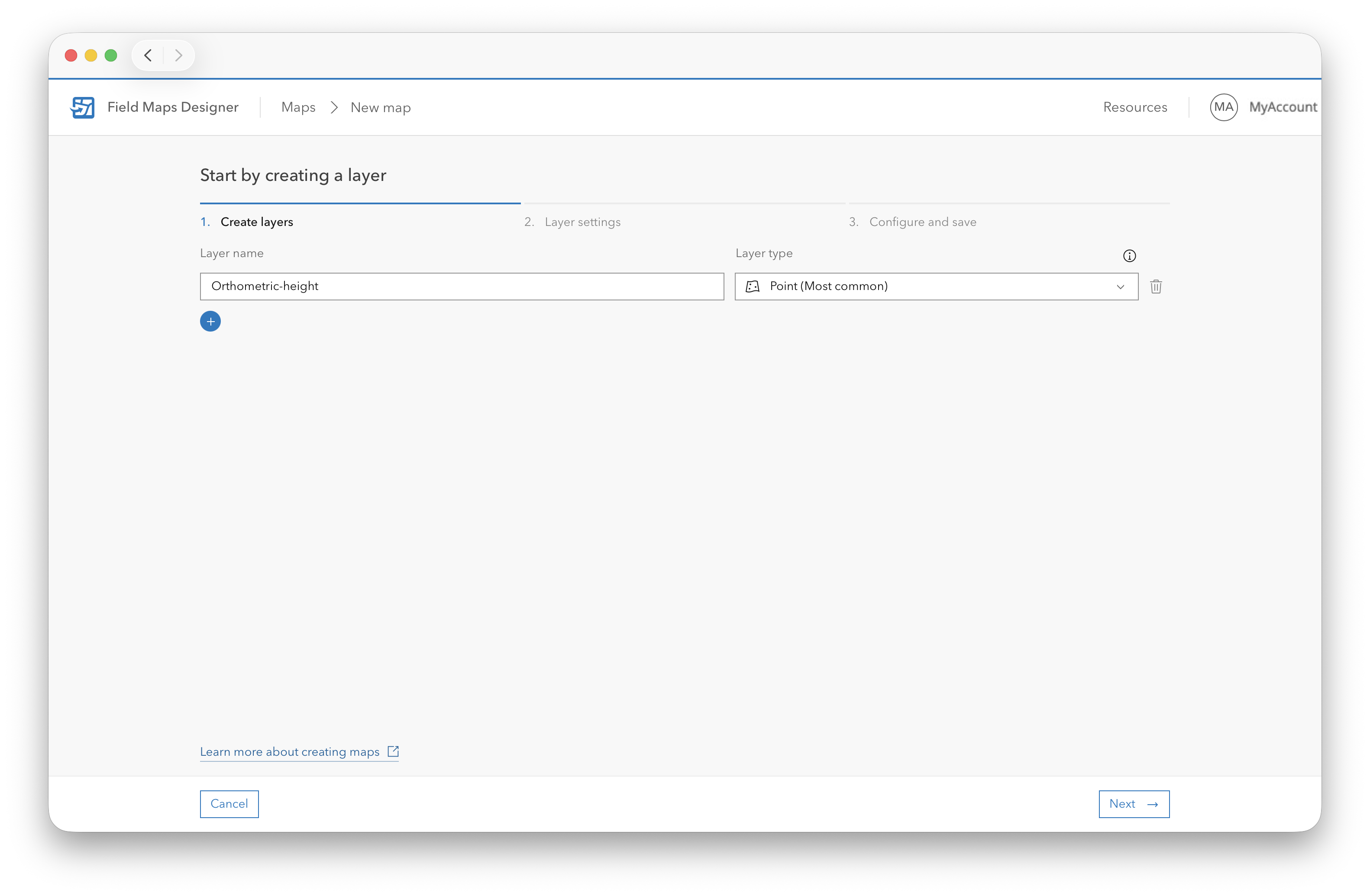
Task: Go back with the browser back arrow
Action: 148,55
